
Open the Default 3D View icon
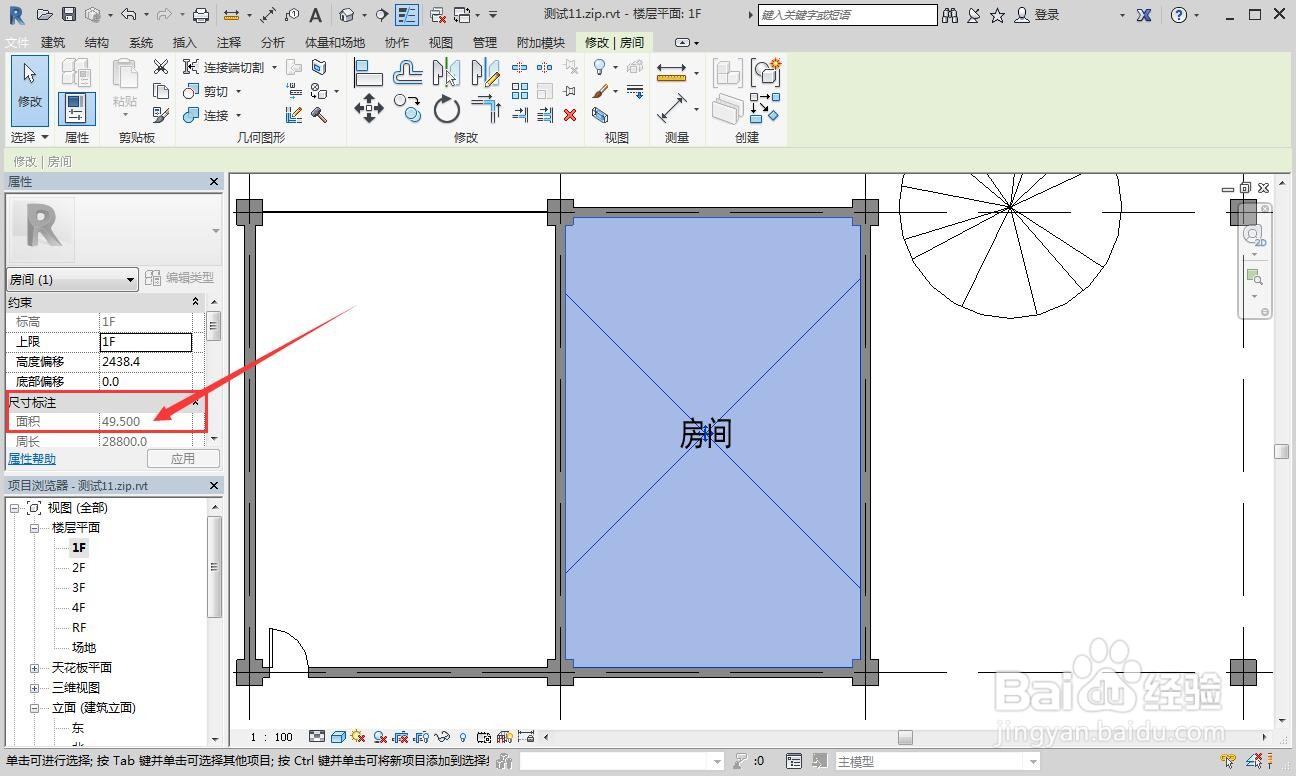click(346, 15)
